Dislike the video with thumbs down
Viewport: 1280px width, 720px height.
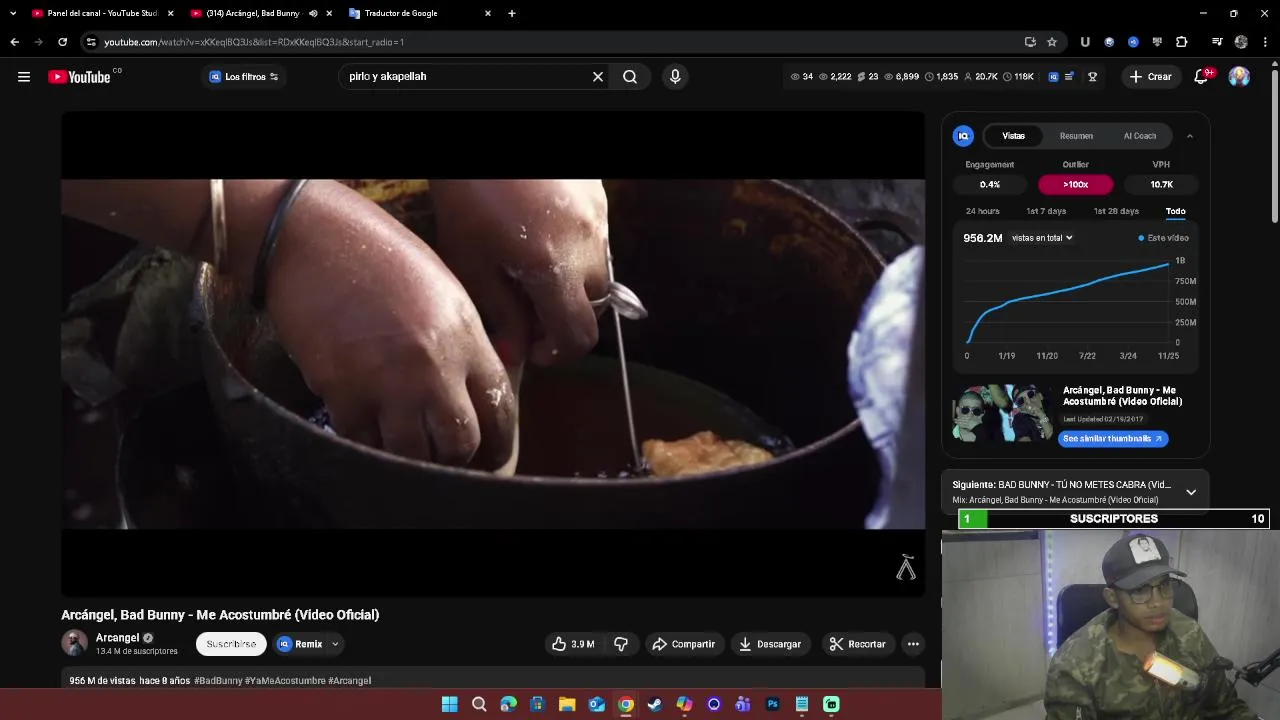point(621,644)
